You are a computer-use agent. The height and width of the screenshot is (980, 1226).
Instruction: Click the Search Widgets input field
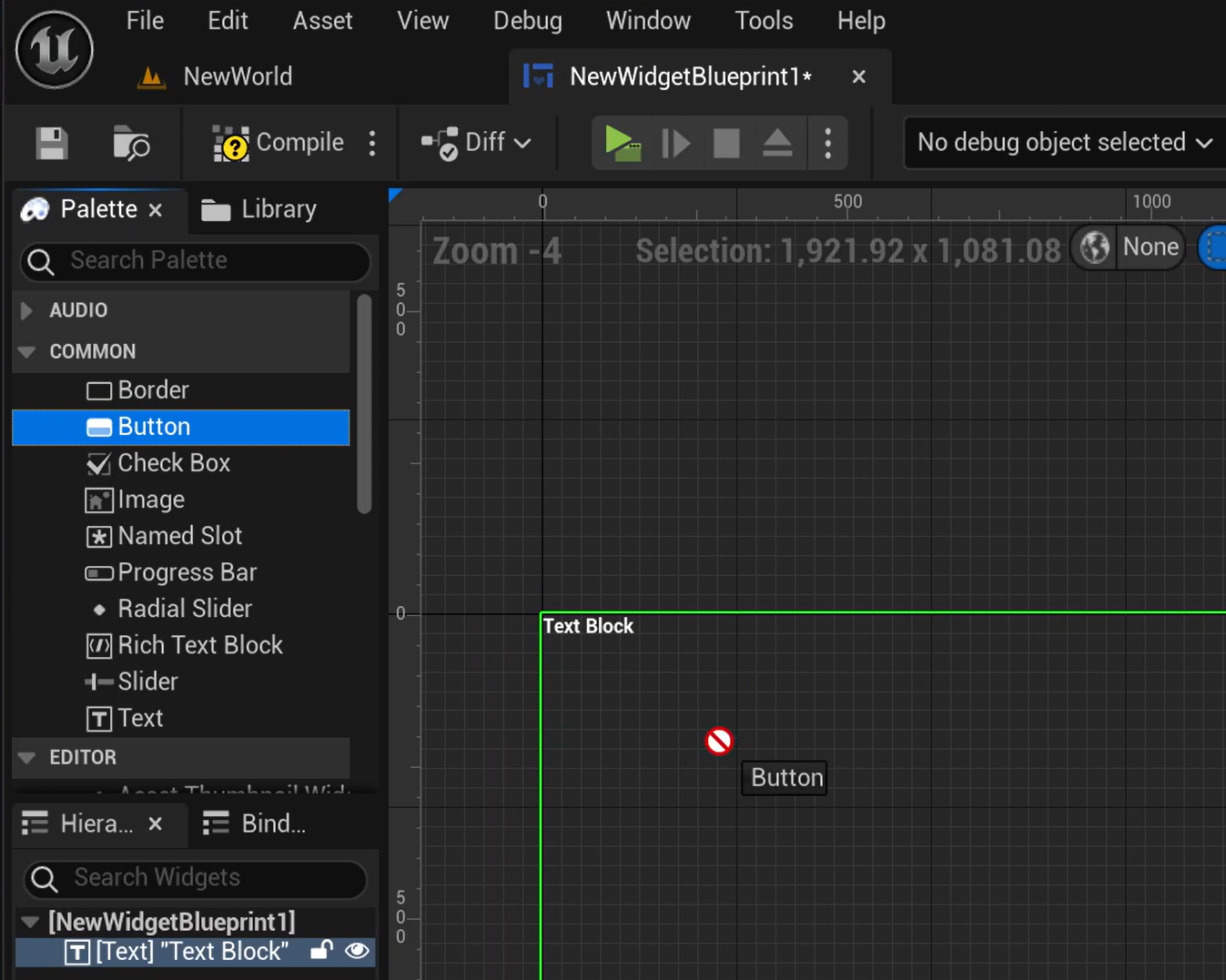click(195, 878)
